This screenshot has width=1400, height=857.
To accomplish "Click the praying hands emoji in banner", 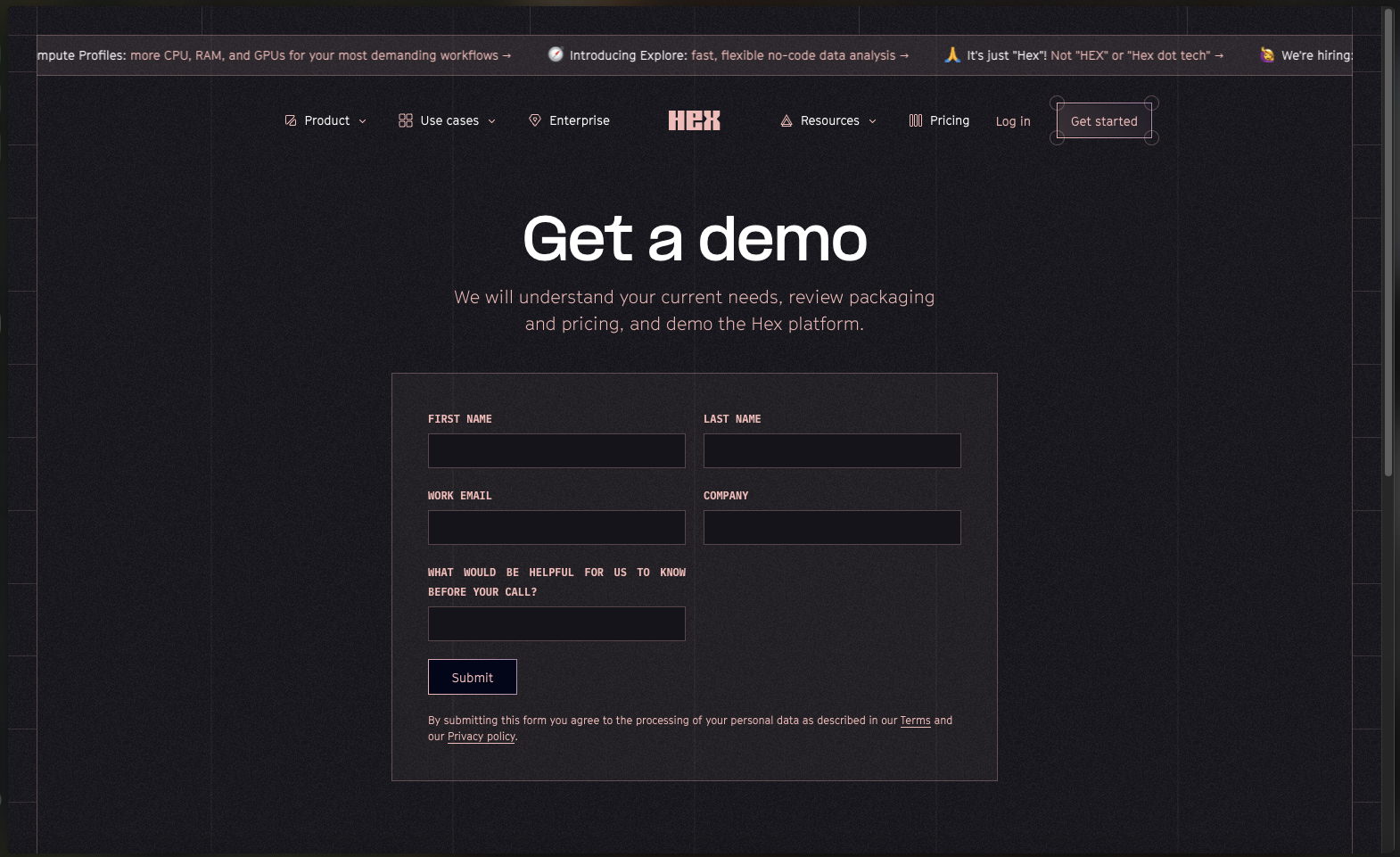I will (x=952, y=54).
